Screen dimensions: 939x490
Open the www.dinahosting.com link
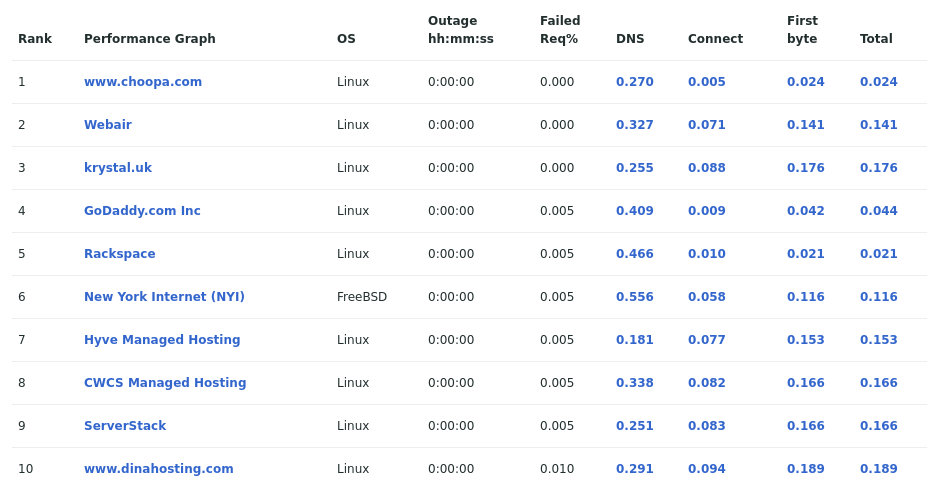[159, 469]
